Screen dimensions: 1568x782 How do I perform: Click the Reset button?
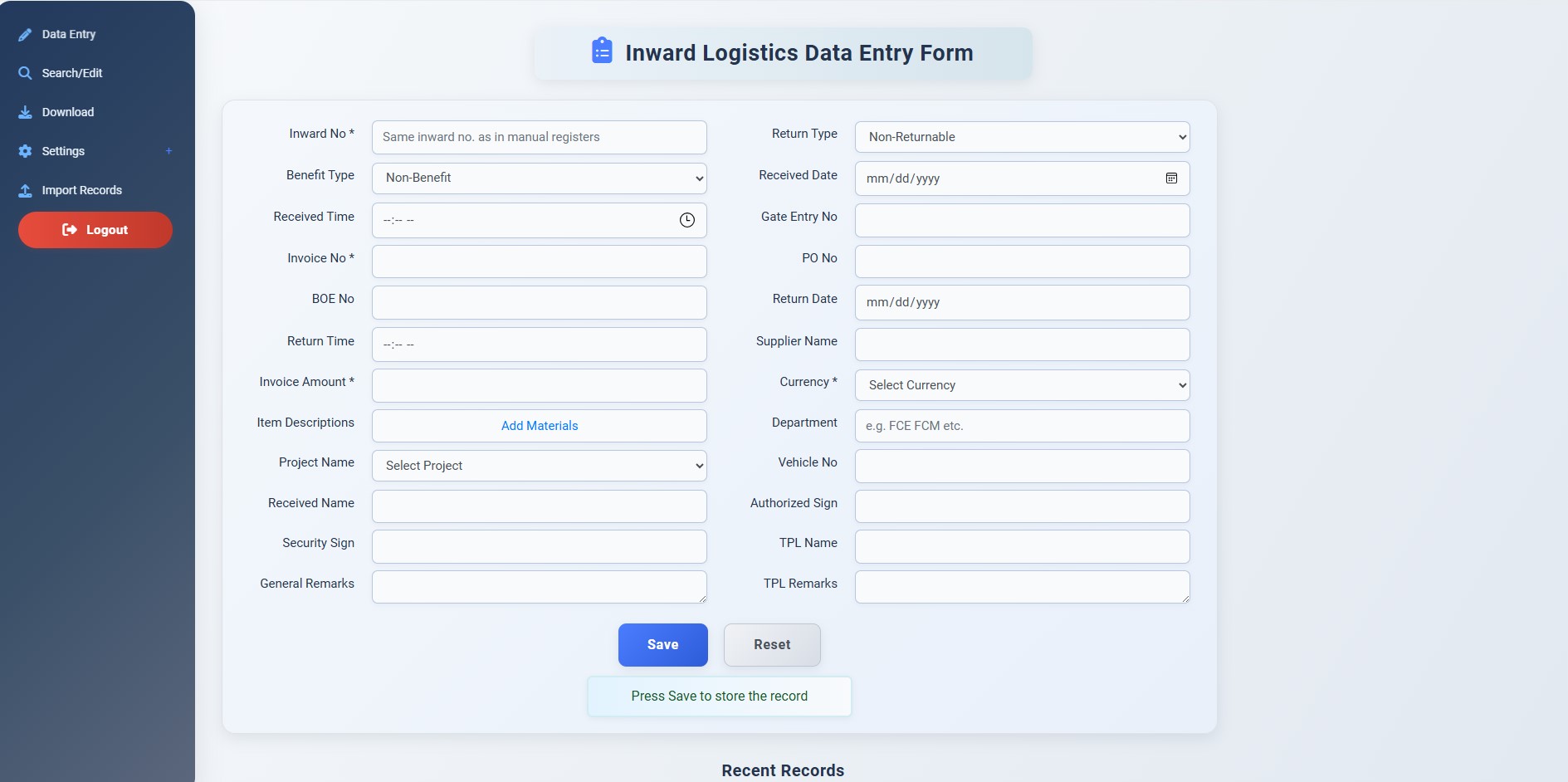[771, 645]
